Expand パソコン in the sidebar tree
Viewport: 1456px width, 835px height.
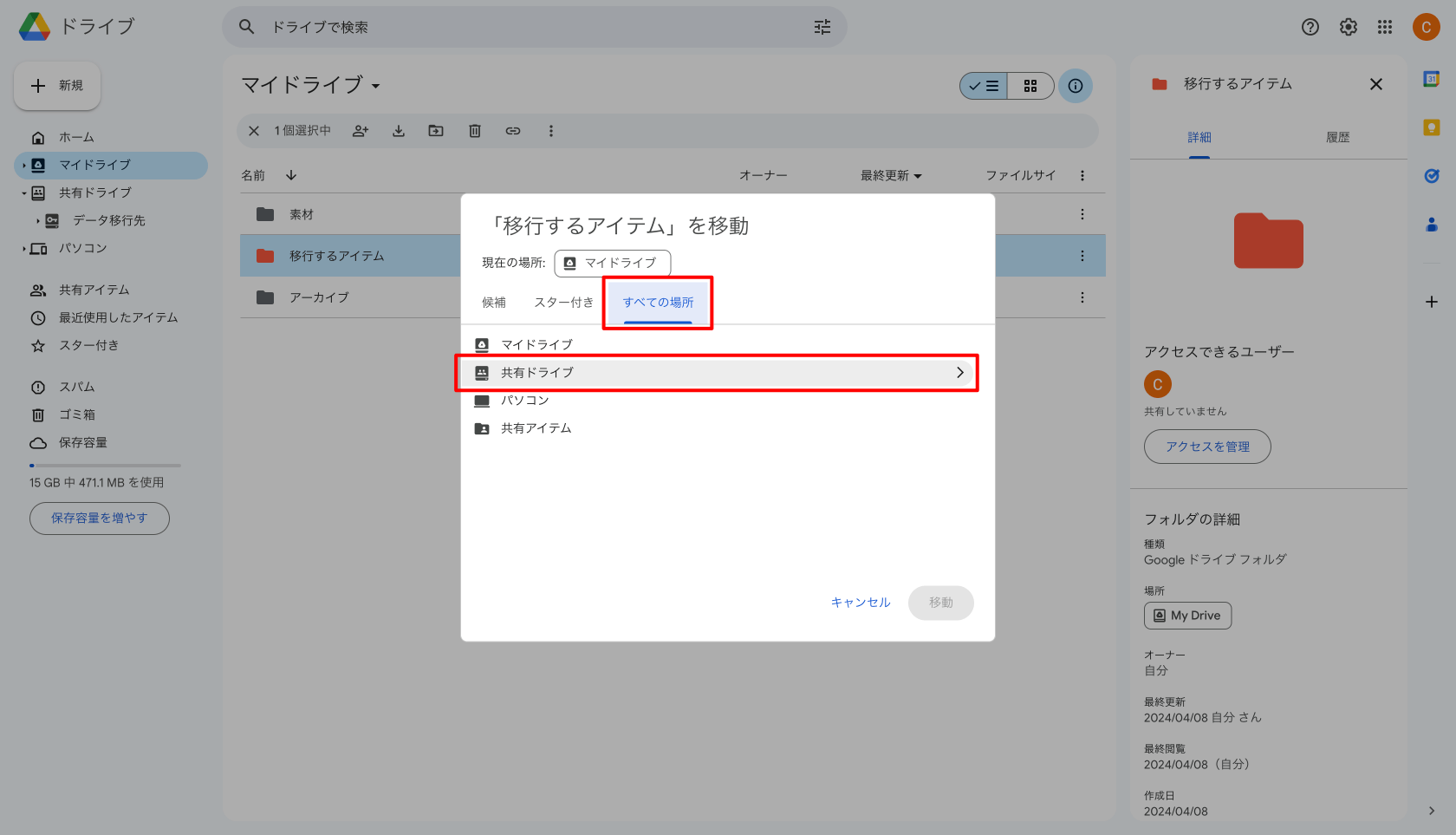tap(23, 248)
